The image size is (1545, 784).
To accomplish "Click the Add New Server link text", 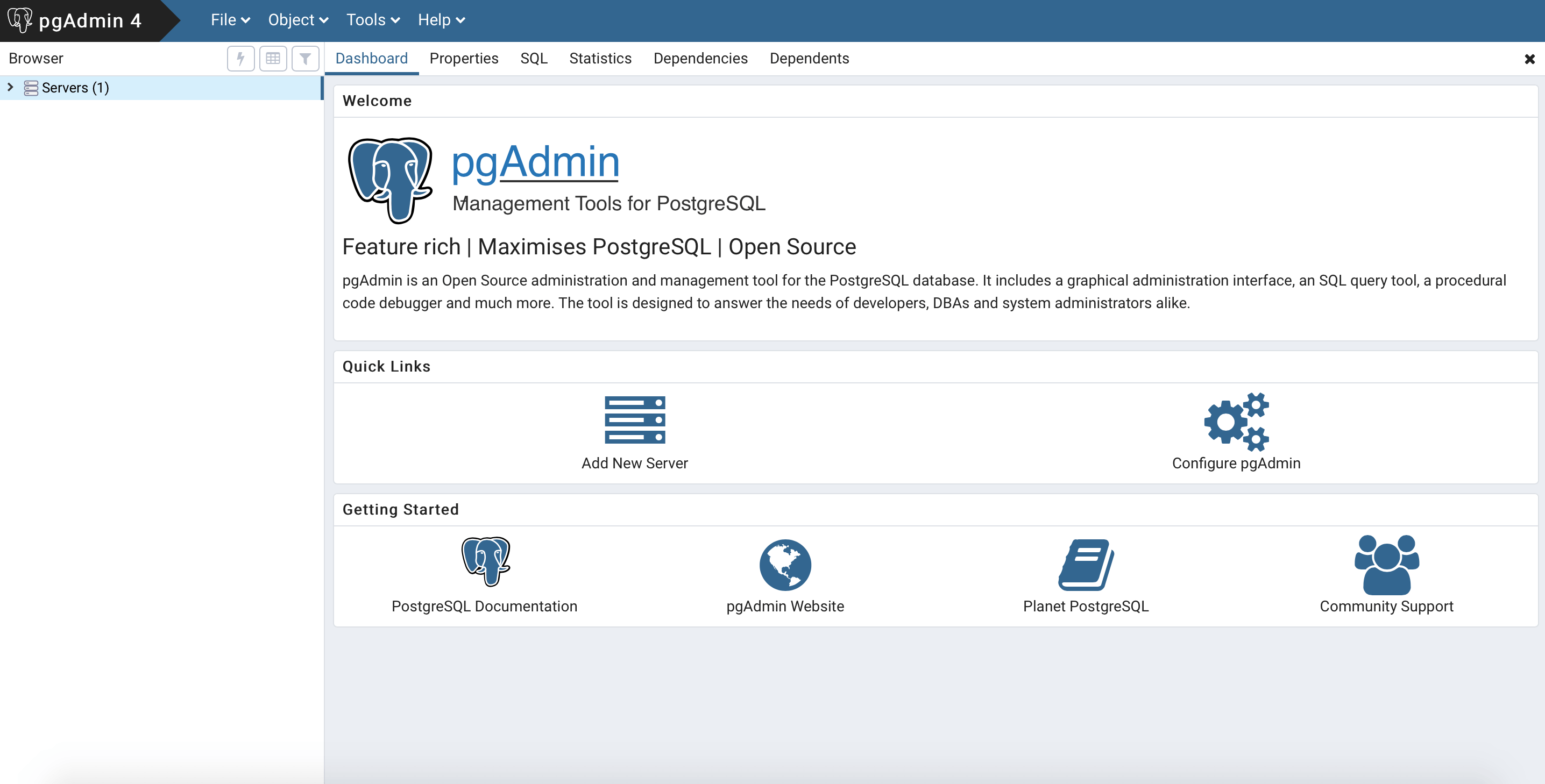I will (635, 464).
